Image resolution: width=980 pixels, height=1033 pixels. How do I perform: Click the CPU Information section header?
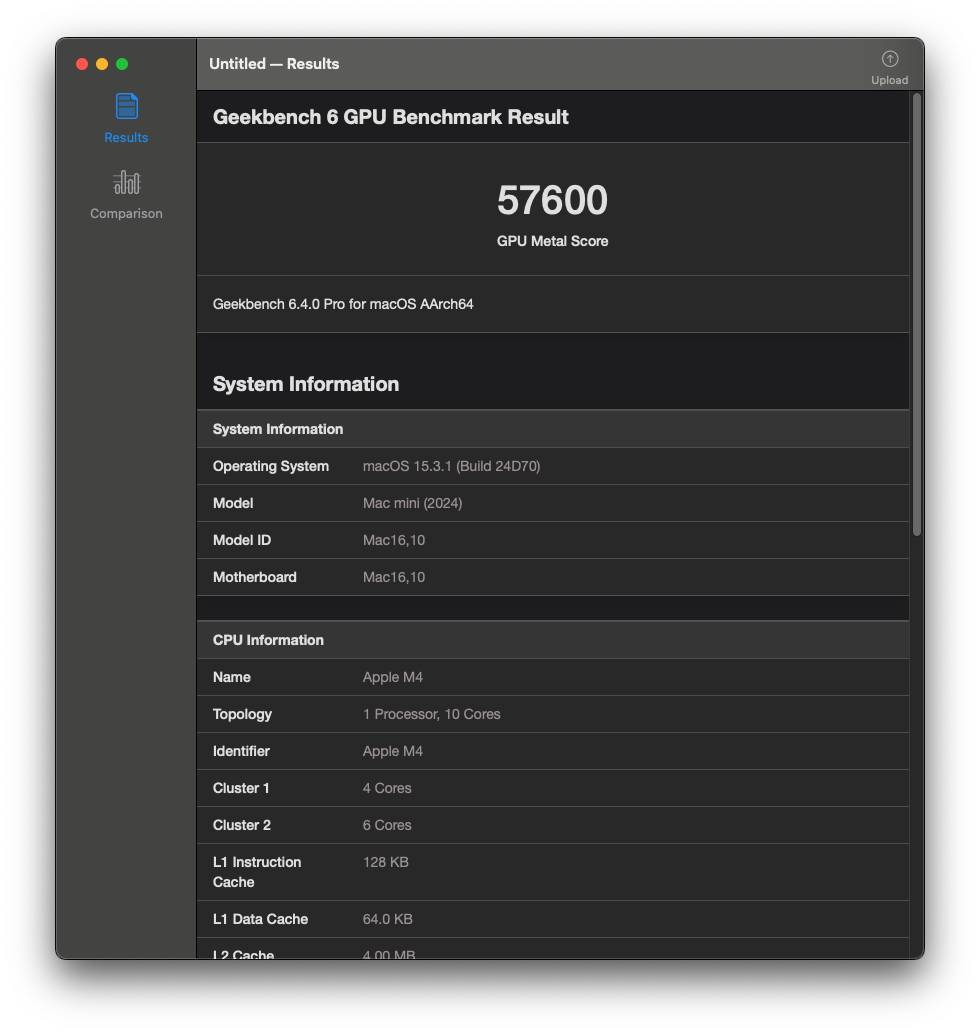[268, 640]
